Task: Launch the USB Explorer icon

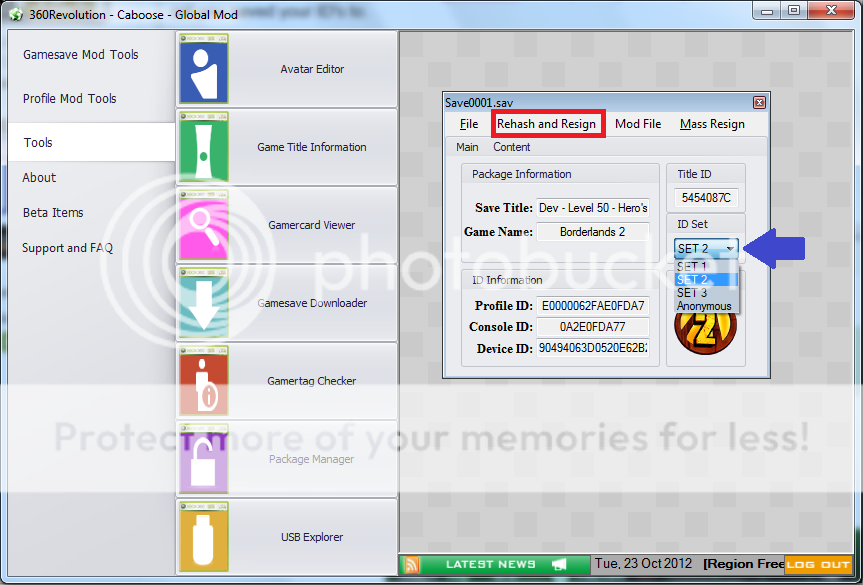Action: pyautogui.click(x=203, y=537)
